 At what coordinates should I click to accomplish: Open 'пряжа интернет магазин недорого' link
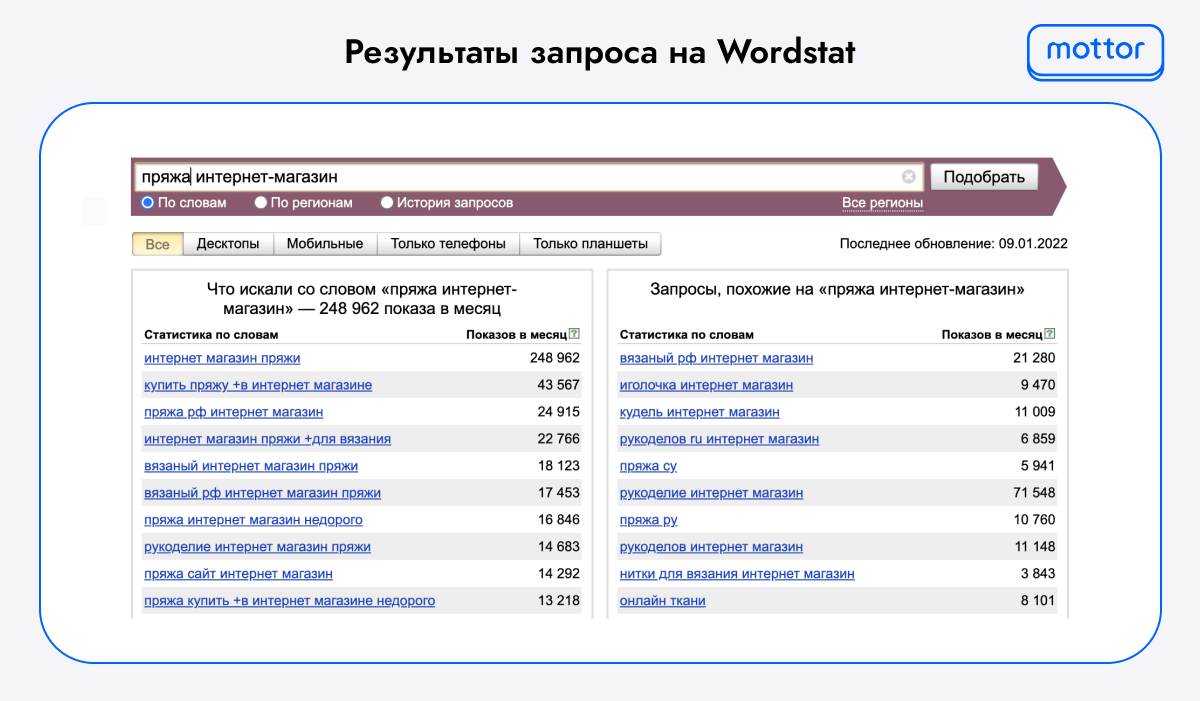pos(253,520)
